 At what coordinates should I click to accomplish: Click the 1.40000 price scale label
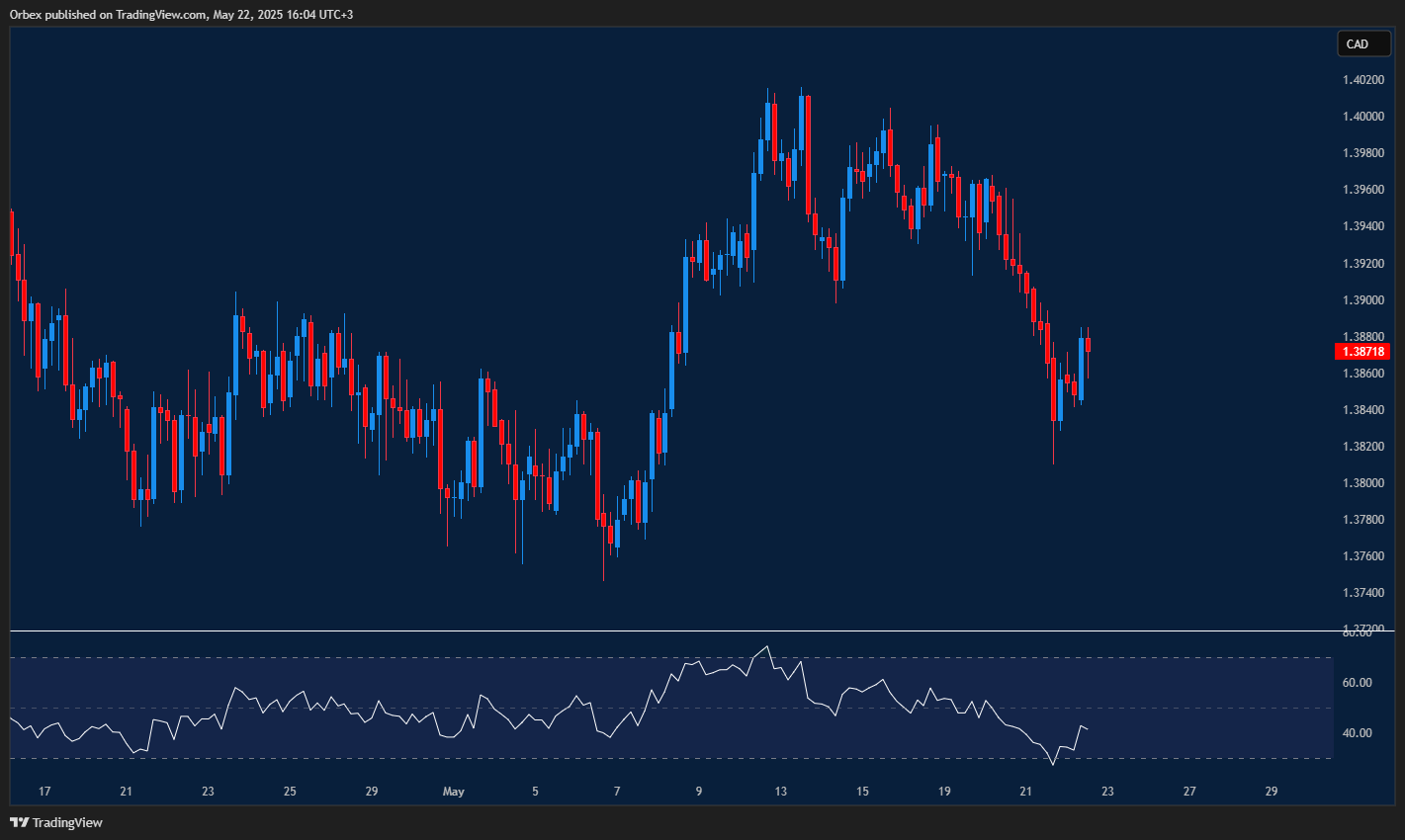1362,117
